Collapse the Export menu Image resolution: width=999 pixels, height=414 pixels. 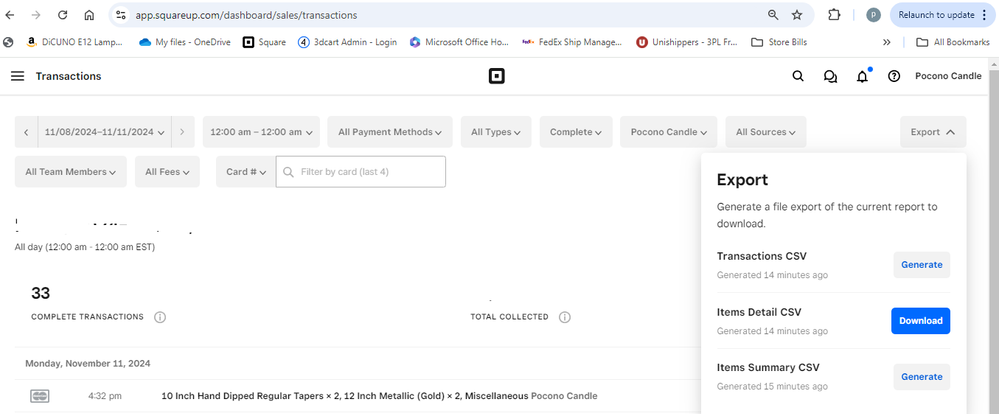932,132
